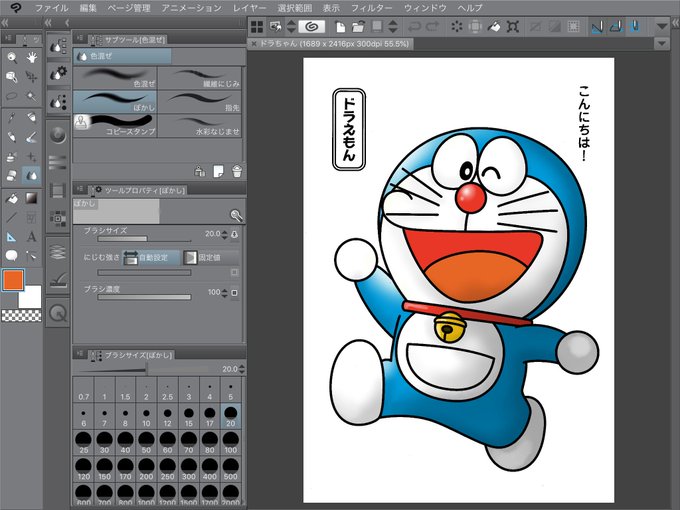Open the レイヤー menu

pos(249,8)
